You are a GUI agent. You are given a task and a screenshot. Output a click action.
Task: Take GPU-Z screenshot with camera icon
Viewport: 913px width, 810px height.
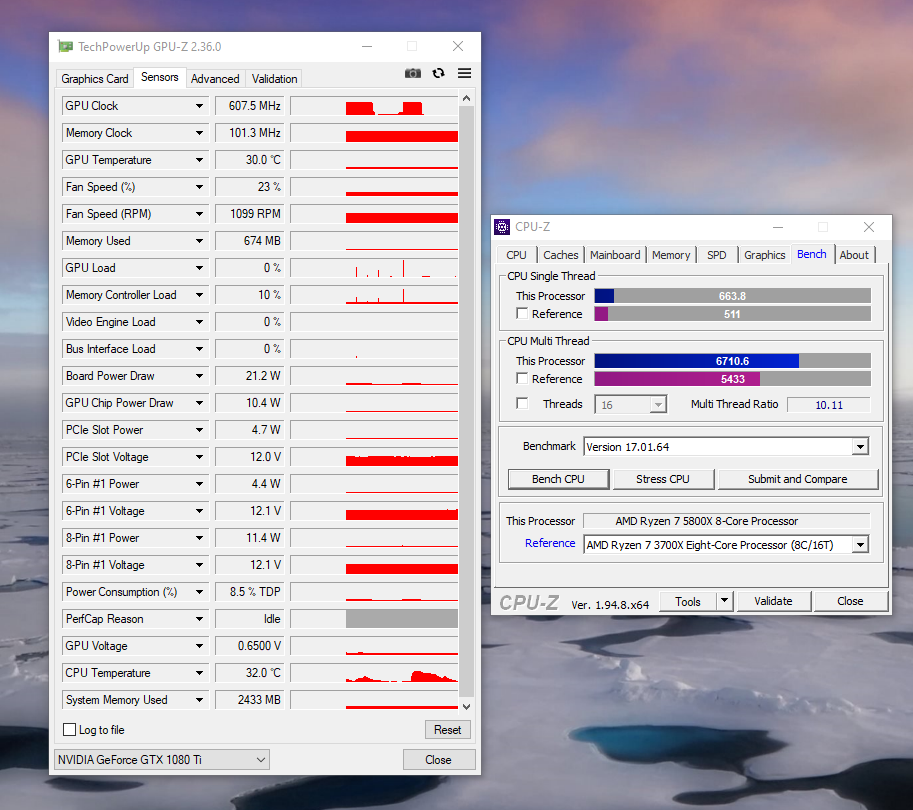(413, 73)
